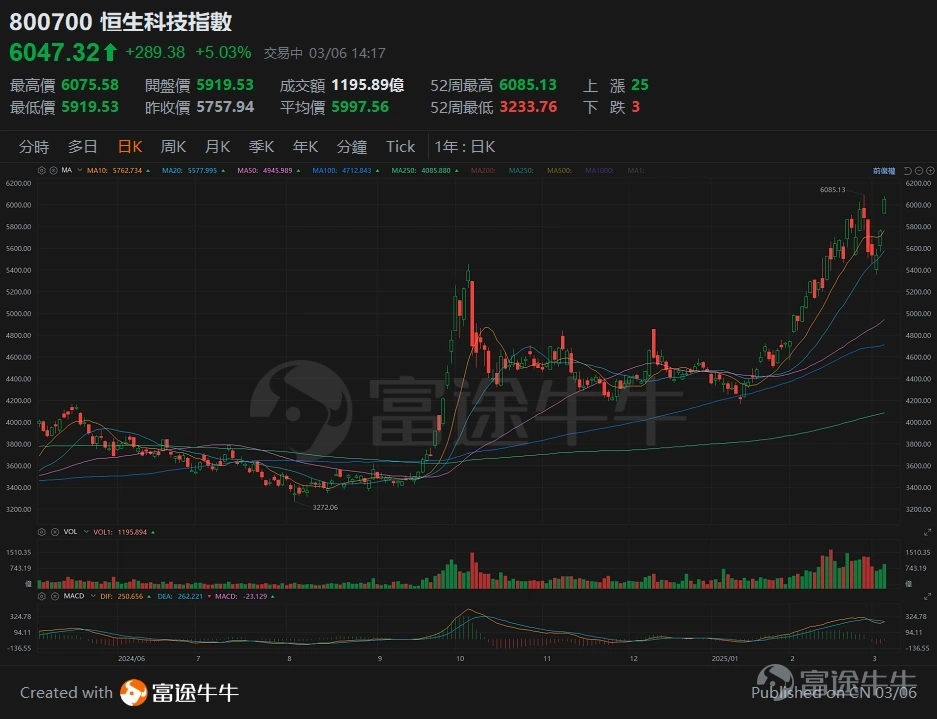Select the 季K quarterly candlestick tab
937x719 pixels.
pos(261,146)
